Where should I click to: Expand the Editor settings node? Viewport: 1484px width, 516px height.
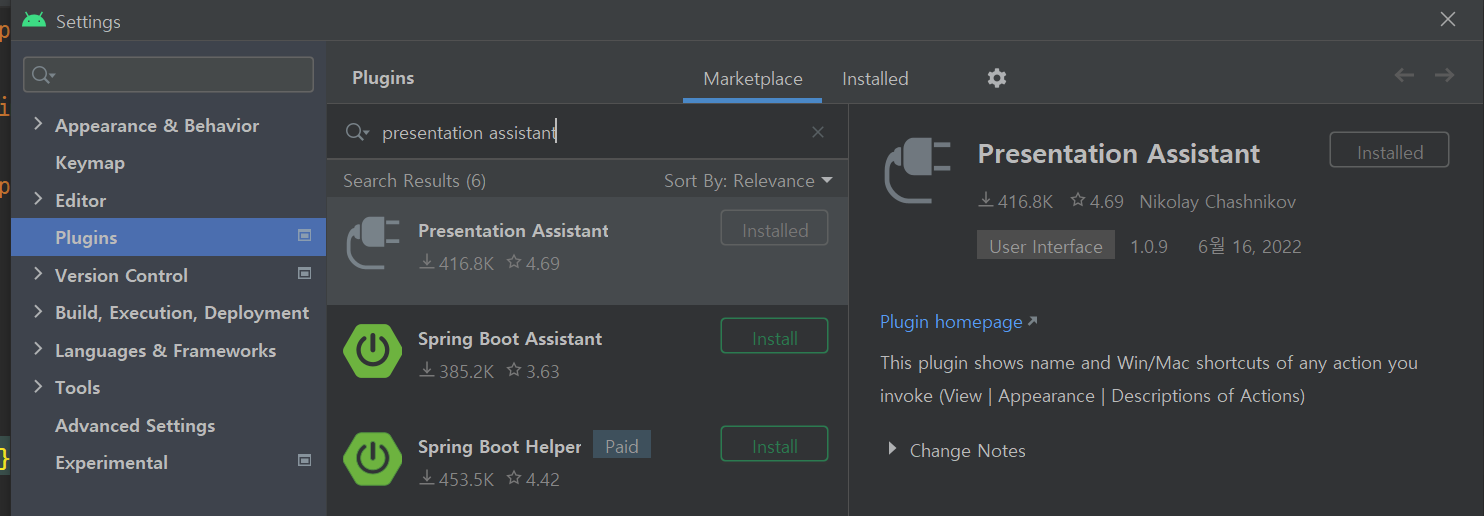(x=38, y=199)
